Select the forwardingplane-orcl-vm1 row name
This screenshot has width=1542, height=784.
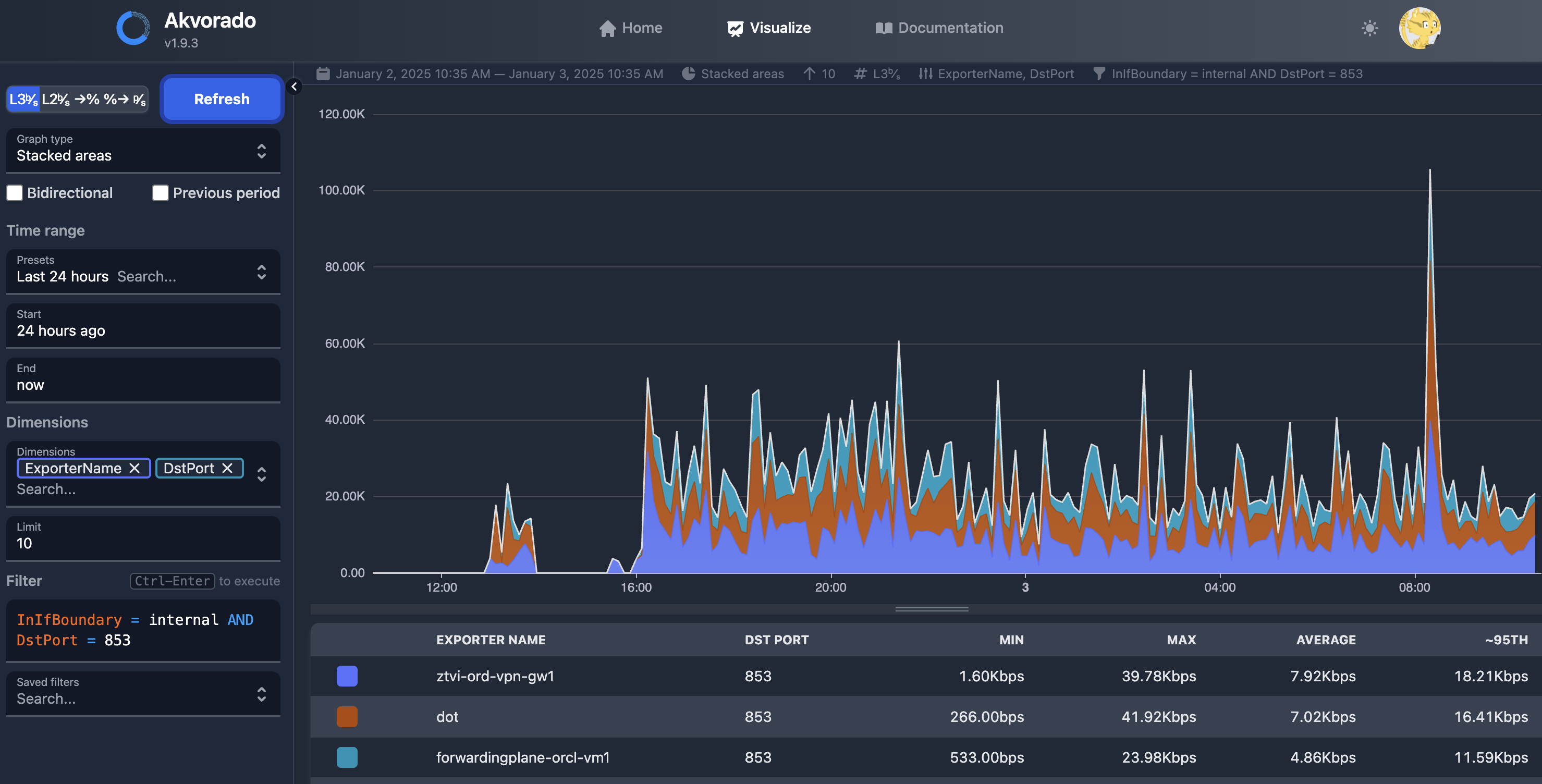pyautogui.click(x=522, y=757)
